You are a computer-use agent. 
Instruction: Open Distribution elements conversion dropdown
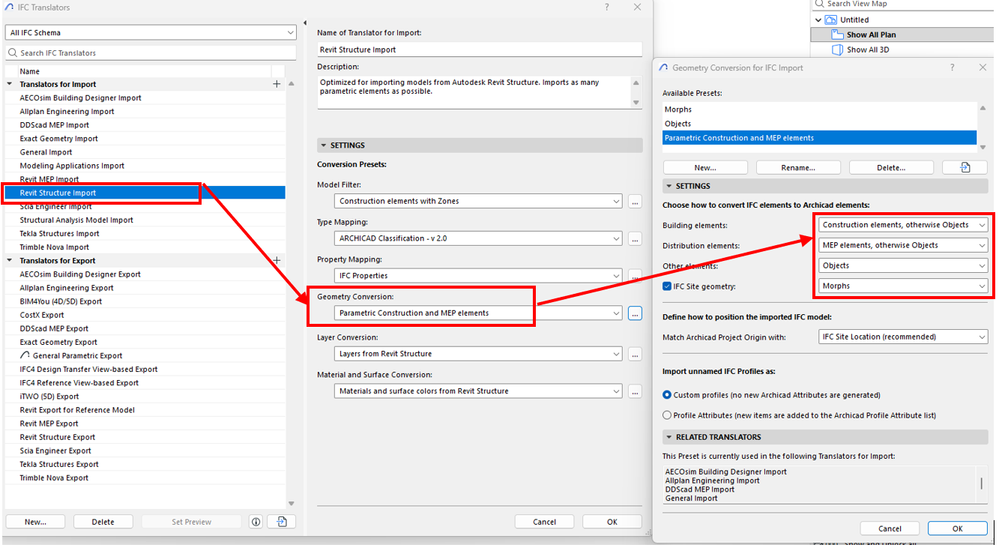(903, 245)
